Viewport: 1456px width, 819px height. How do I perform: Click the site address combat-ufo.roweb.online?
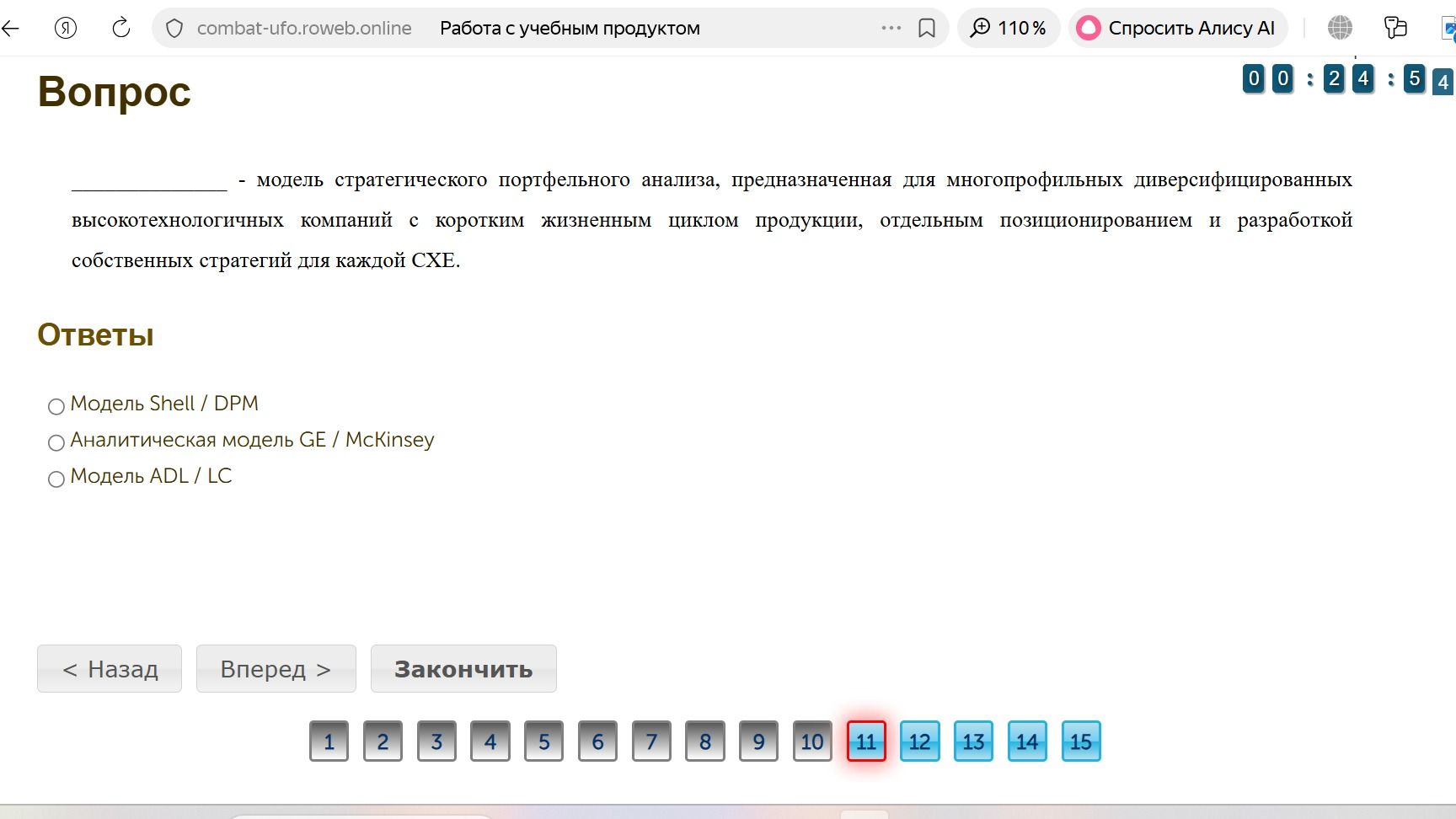[304, 29]
